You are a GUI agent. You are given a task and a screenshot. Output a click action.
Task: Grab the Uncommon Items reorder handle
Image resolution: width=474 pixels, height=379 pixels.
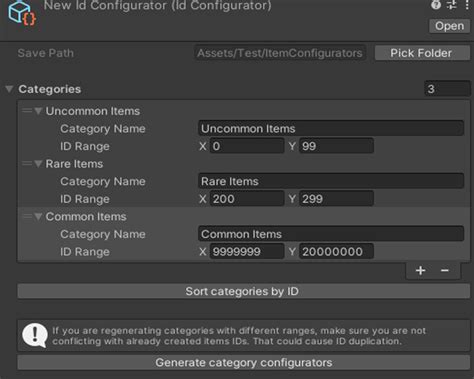pos(27,111)
